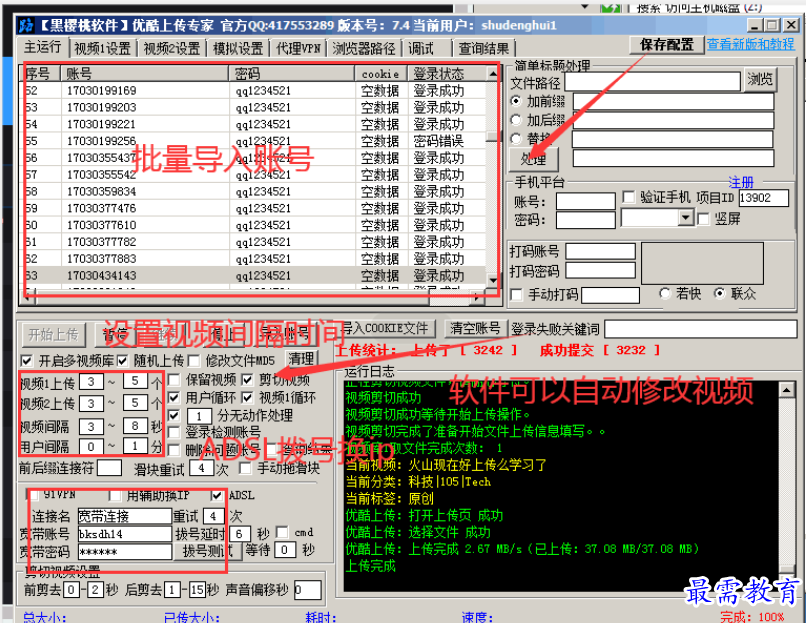The height and width of the screenshot is (623, 808).
Task: Click the 打码账号 input field
Action: click(600, 251)
